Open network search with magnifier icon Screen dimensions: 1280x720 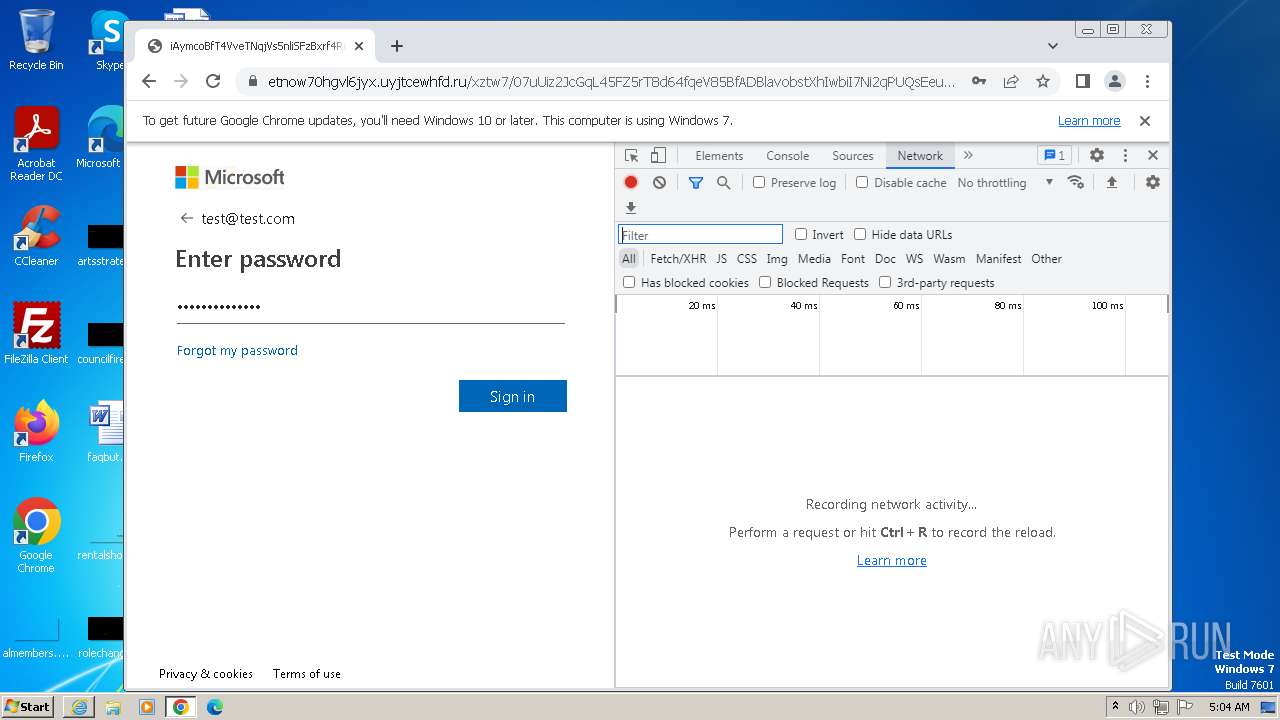click(724, 182)
